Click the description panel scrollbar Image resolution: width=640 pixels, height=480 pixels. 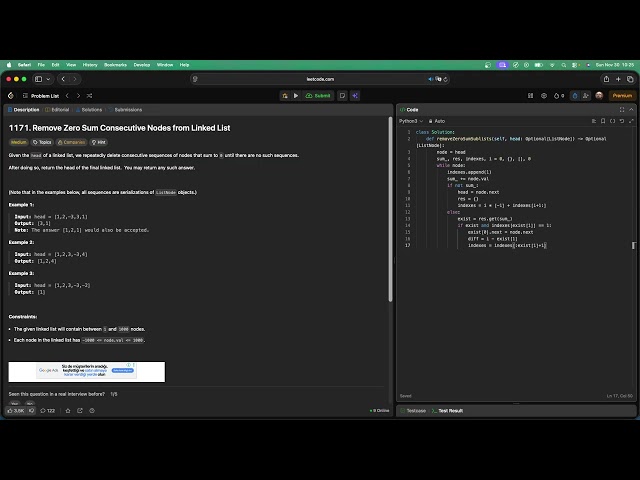point(390,209)
